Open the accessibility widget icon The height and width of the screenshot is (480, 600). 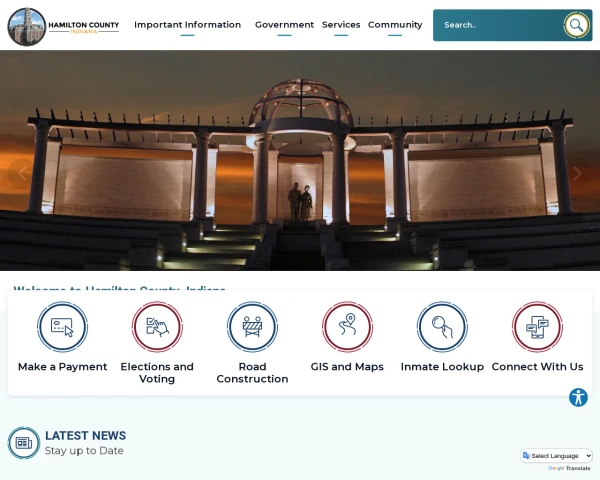pos(578,397)
